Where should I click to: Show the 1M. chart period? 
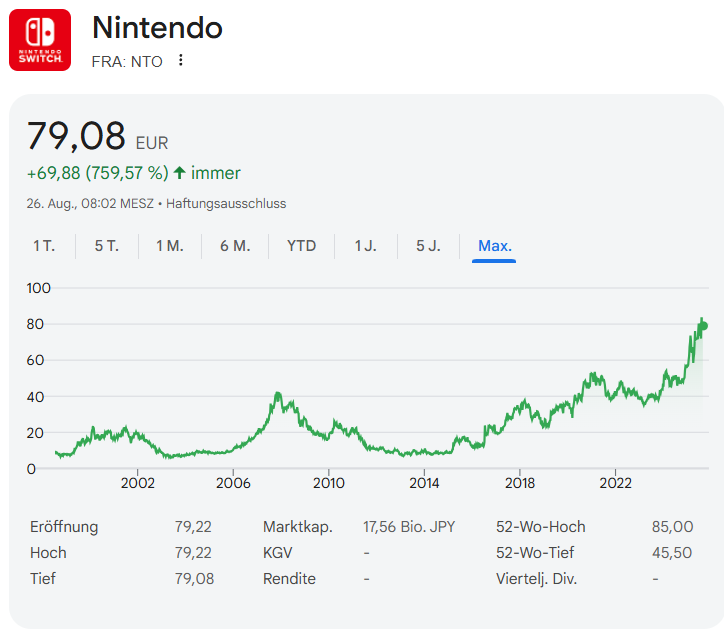tap(169, 246)
